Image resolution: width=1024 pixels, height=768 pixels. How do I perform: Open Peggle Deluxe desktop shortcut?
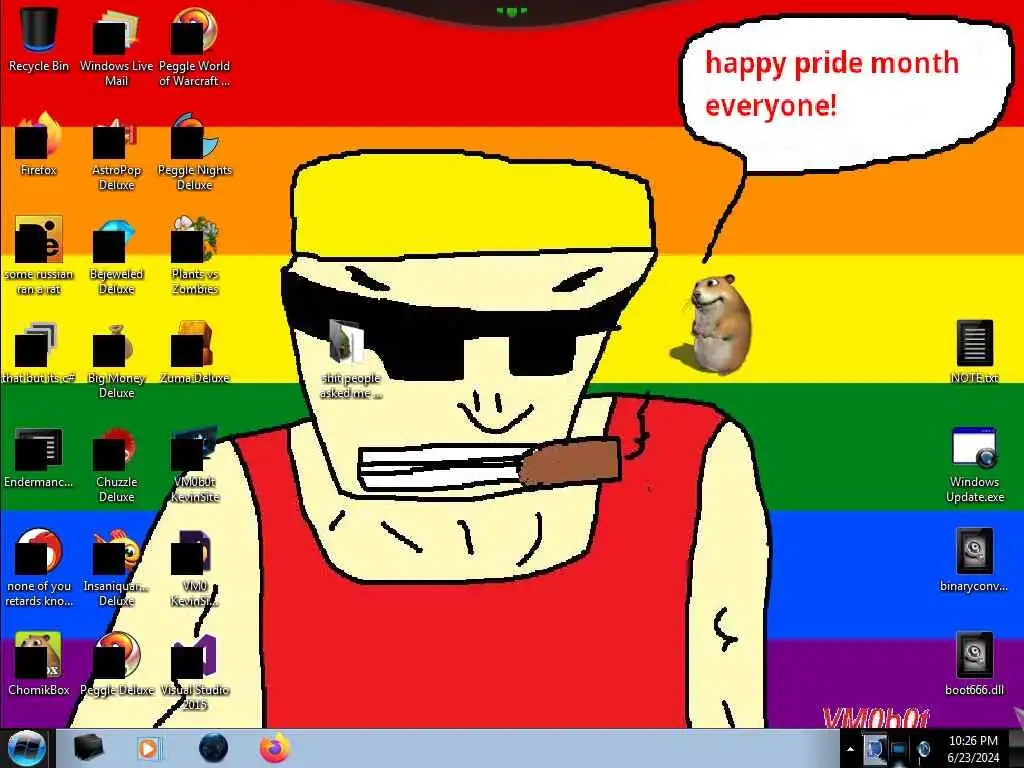click(x=116, y=664)
